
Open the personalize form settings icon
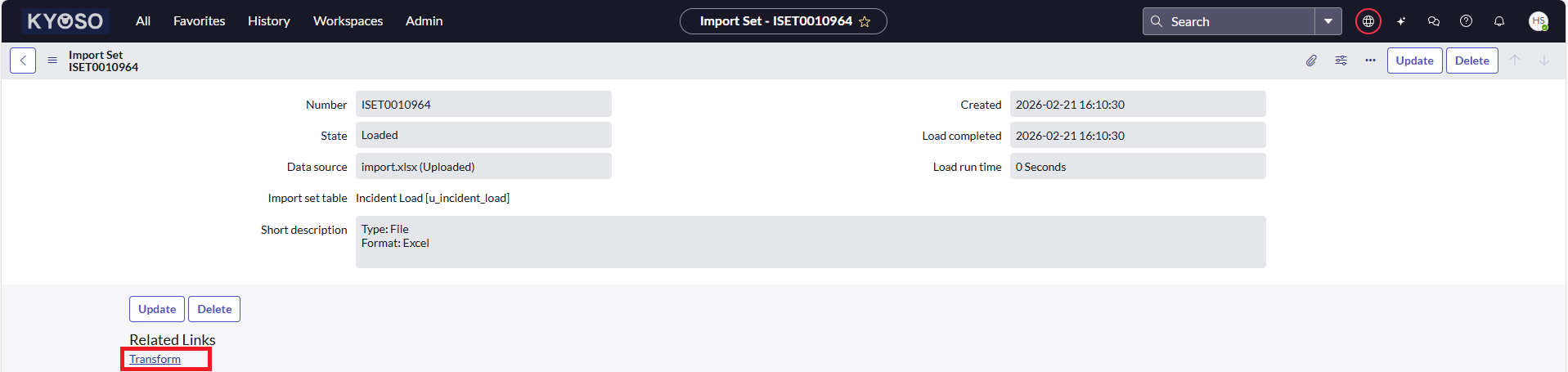pyautogui.click(x=1341, y=61)
